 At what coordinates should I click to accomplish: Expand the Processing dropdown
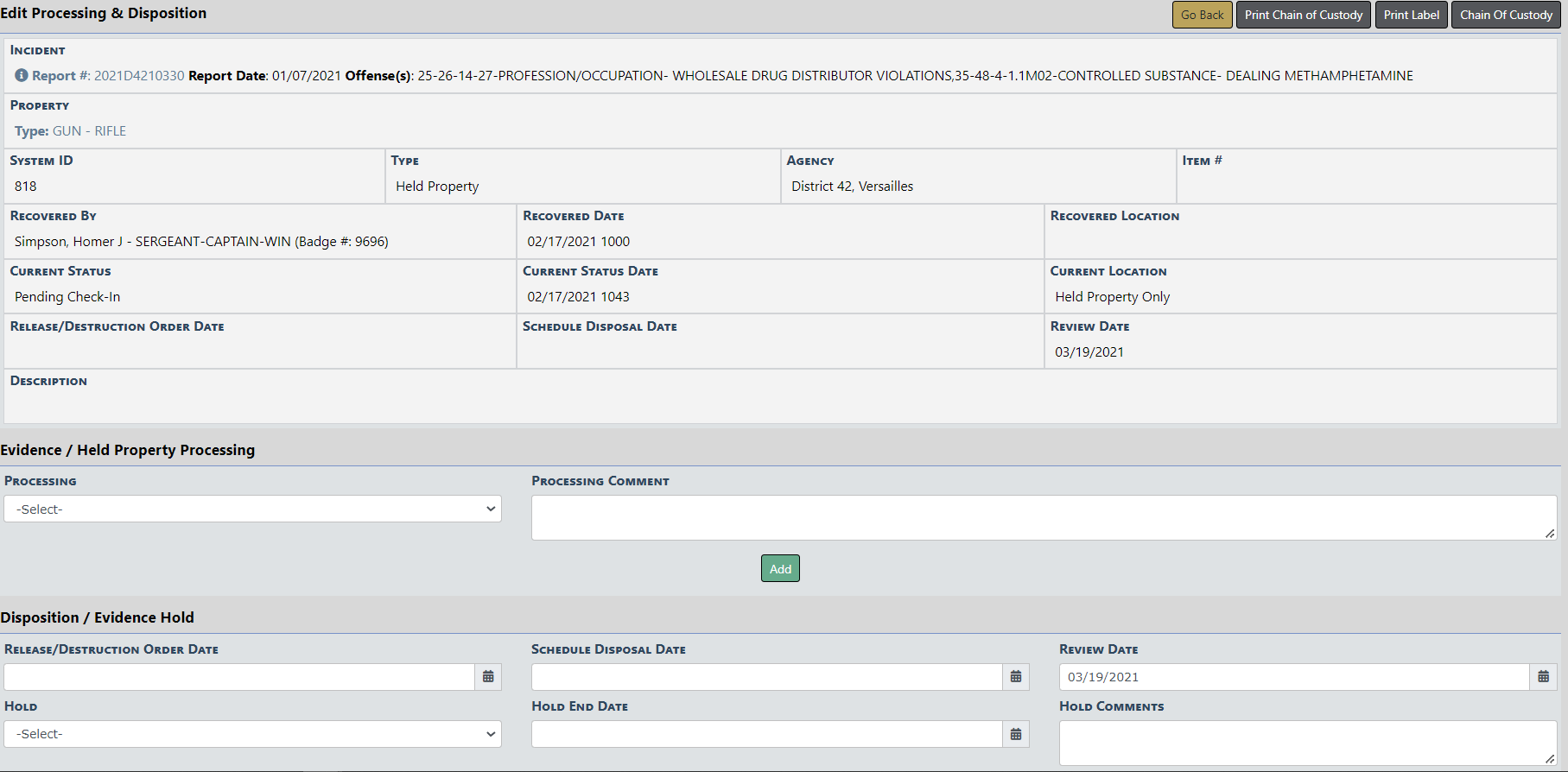252,509
